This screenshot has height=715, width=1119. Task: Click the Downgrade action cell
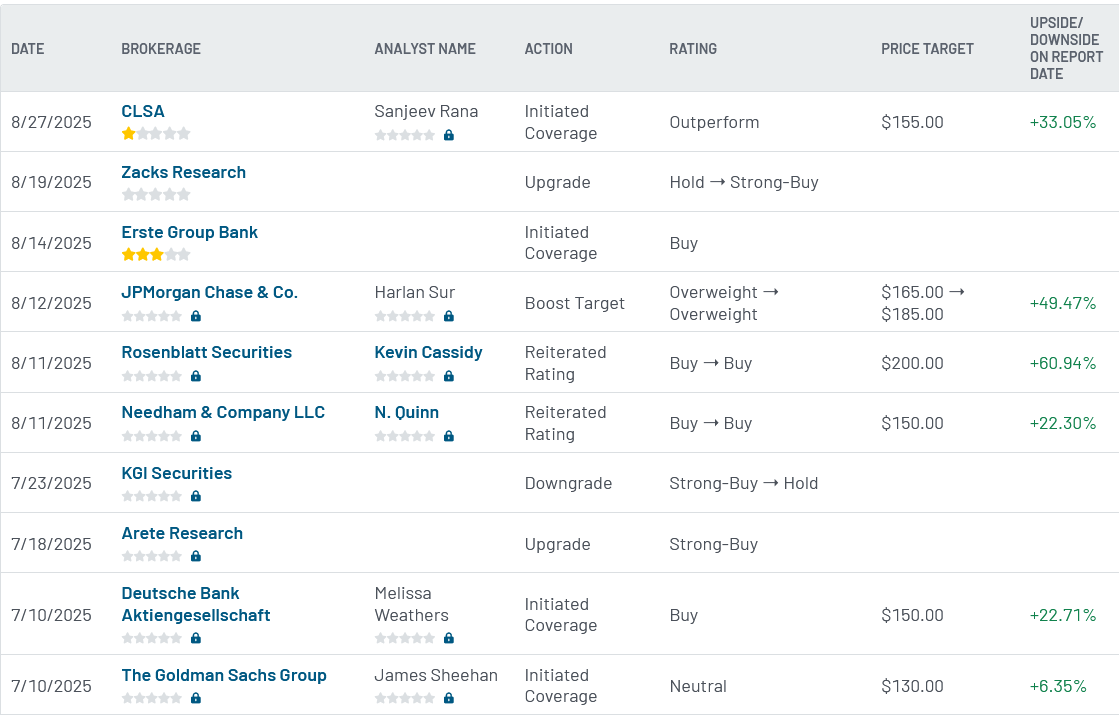(x=568, y=483)
